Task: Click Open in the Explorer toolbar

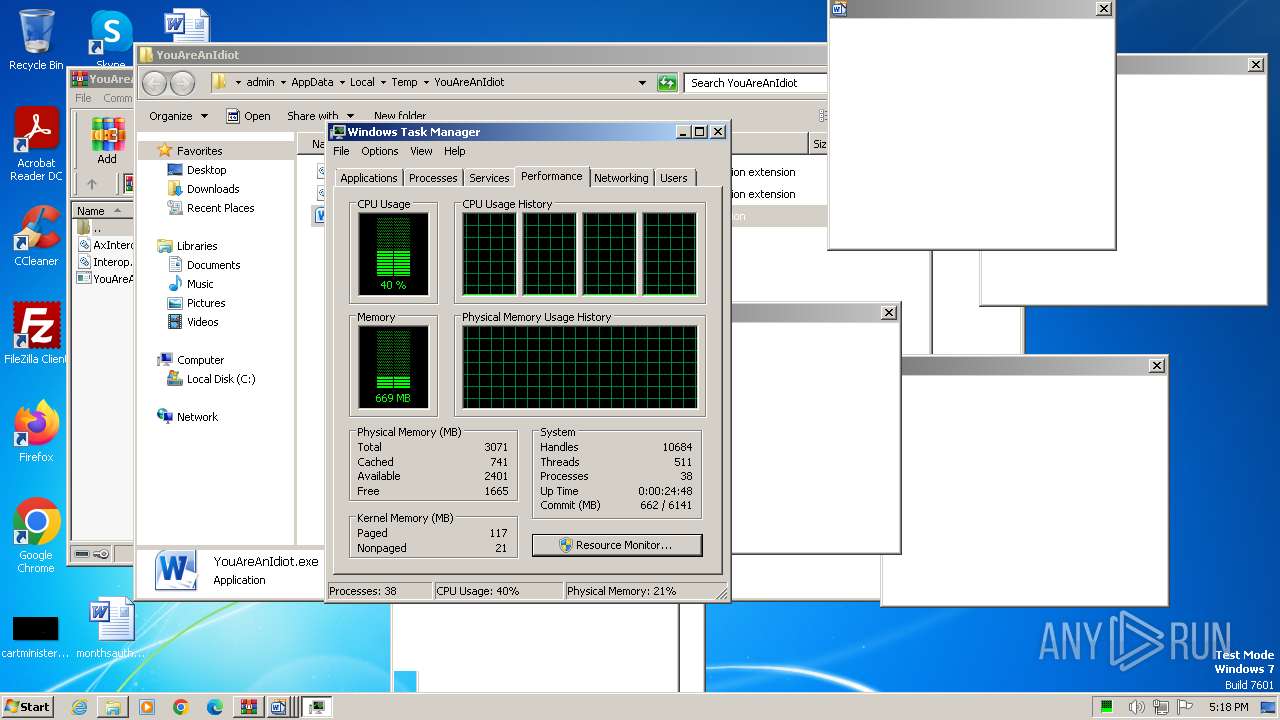Action: (248, 116)
